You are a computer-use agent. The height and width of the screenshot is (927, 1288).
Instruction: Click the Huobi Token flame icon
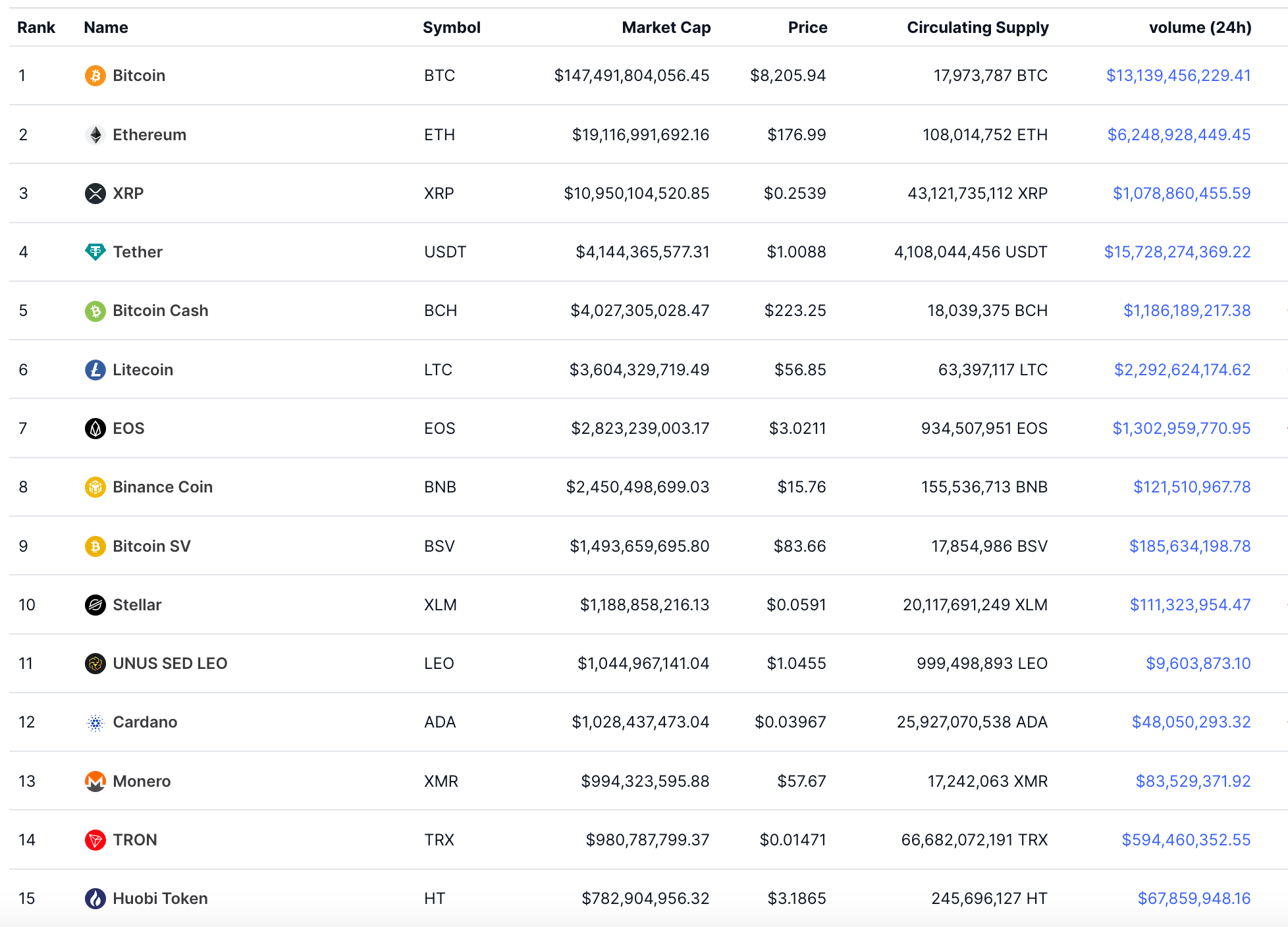pyautogui.click(x=95, y=899)
